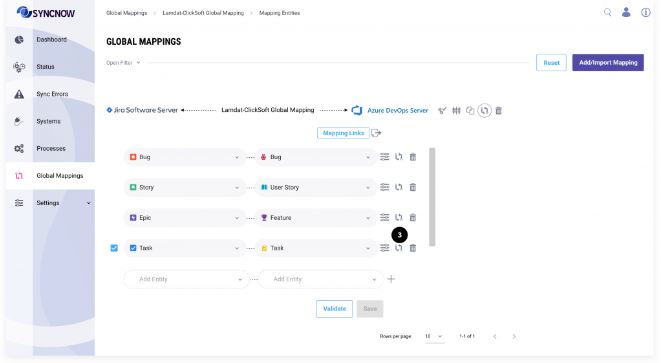The height and width of the screenshot is (363, 661).
Task: Click the circled sync icon in mapping header
Action: 484,110
